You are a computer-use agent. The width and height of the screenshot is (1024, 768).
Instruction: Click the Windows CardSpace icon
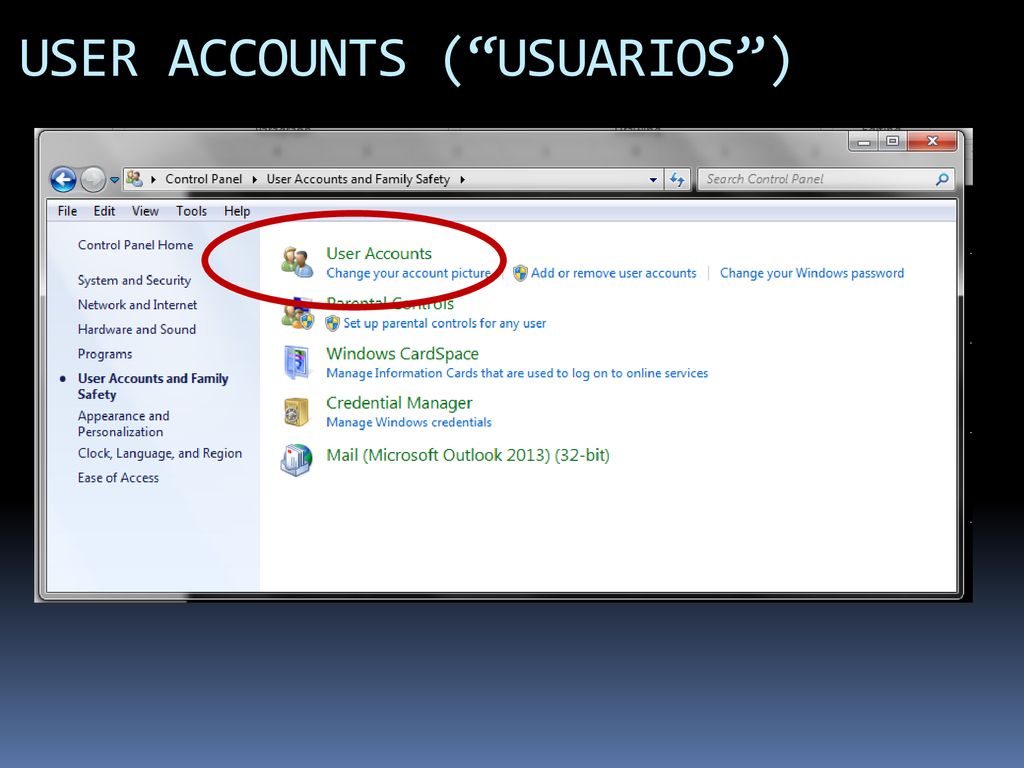[297, 362]
